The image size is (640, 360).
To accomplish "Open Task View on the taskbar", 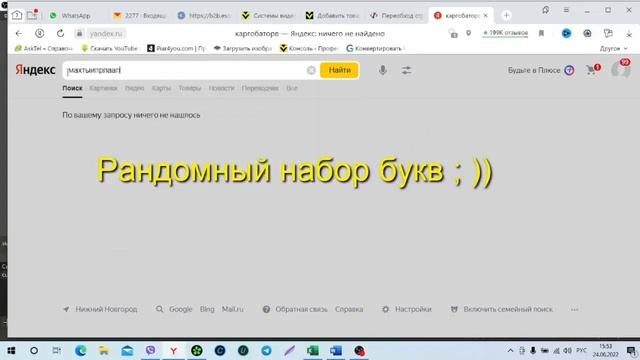I will click(57, 351).
